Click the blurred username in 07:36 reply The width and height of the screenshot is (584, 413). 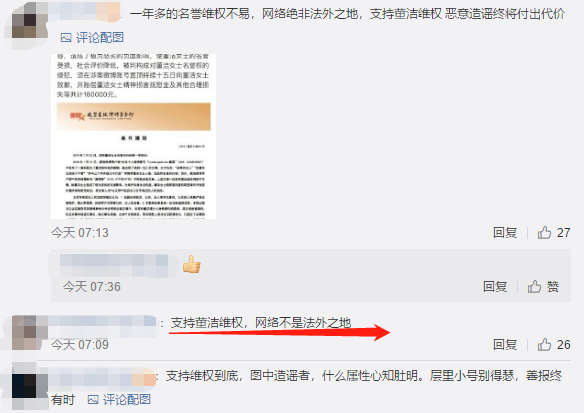(114, 264)
